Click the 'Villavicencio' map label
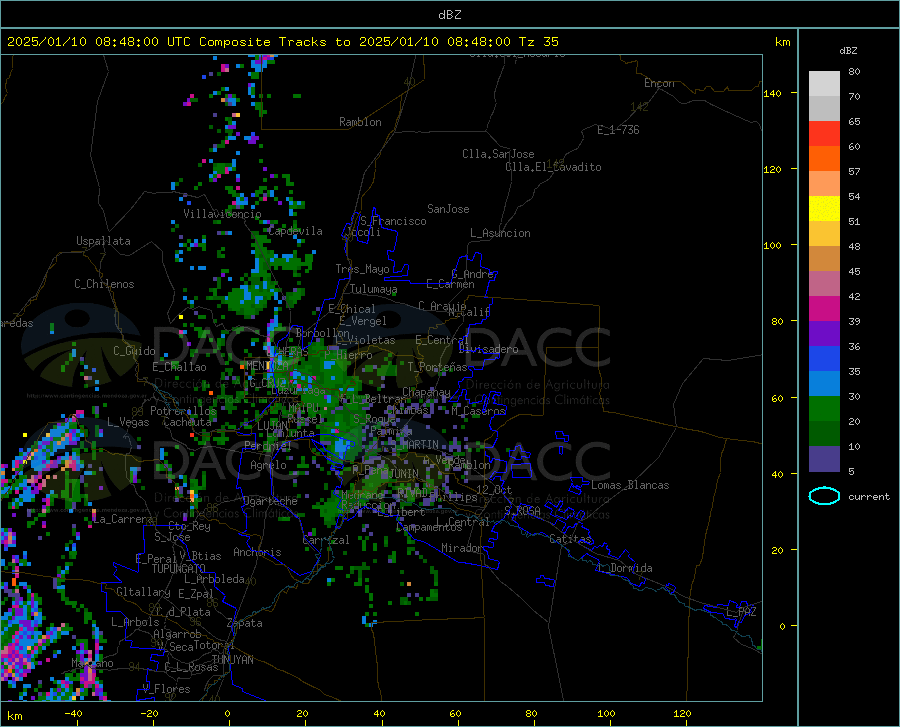The image size is (900, 727). pyautogui.click(x=222, y=214)
